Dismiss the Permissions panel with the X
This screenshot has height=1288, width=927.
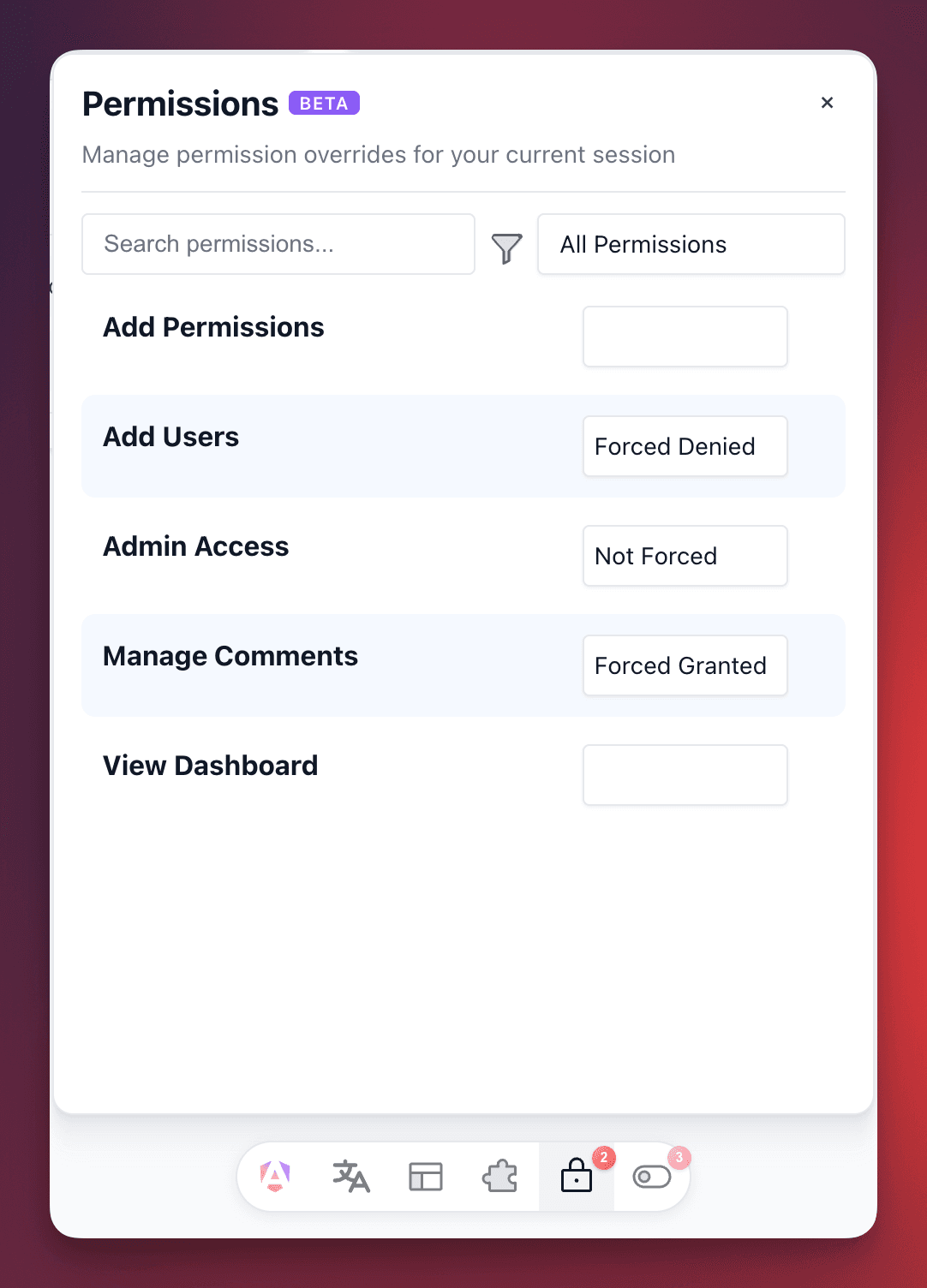coord(827,102)
